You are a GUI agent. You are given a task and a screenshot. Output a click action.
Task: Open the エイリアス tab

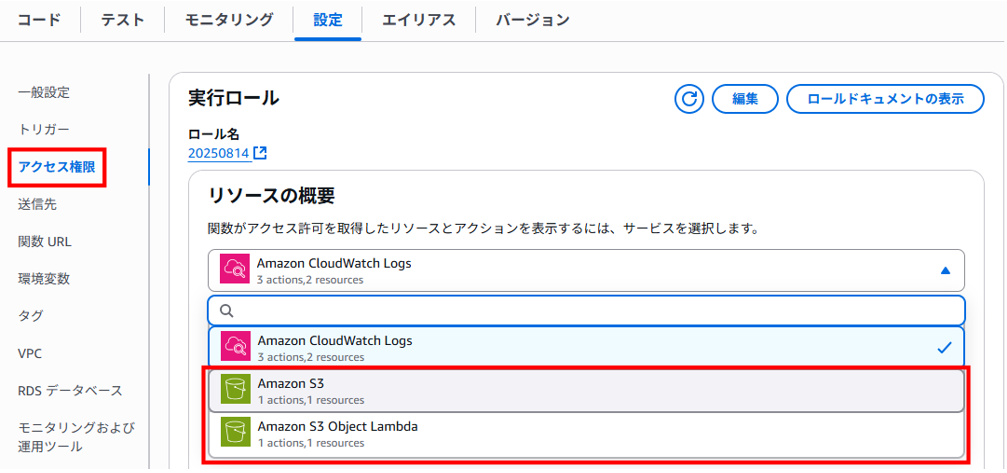point(419,20)
